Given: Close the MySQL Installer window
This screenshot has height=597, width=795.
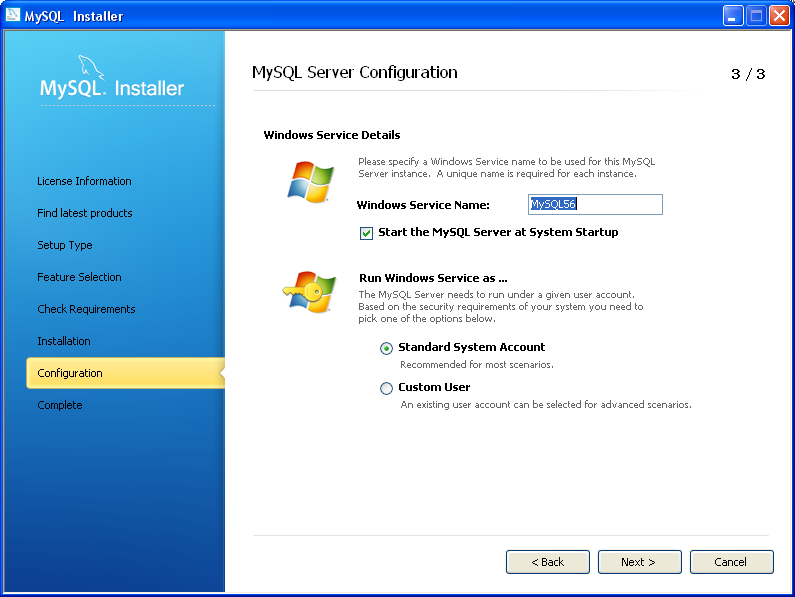Looking at the screenshot, I should click(x=779, y=16).
